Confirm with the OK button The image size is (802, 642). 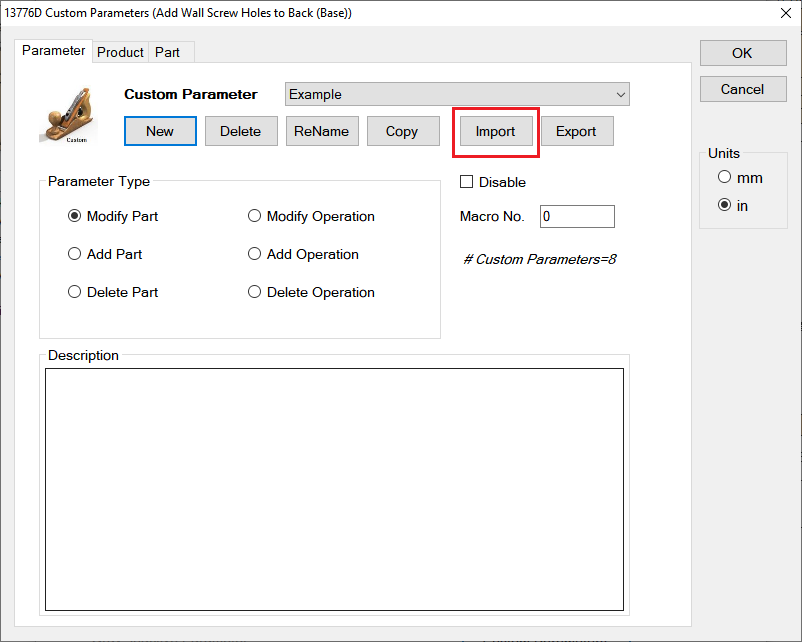(x=742, y=53)
